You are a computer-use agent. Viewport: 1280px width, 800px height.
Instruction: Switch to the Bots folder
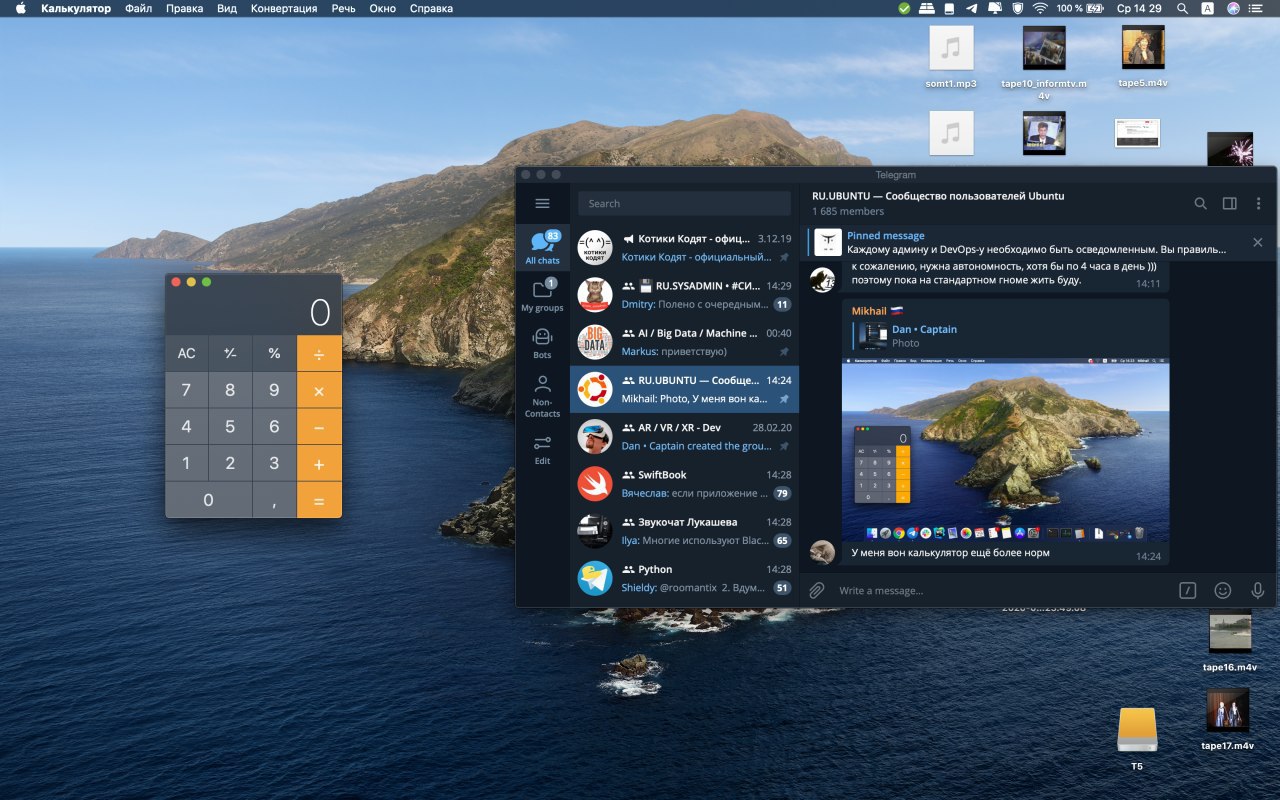point(542,342)
